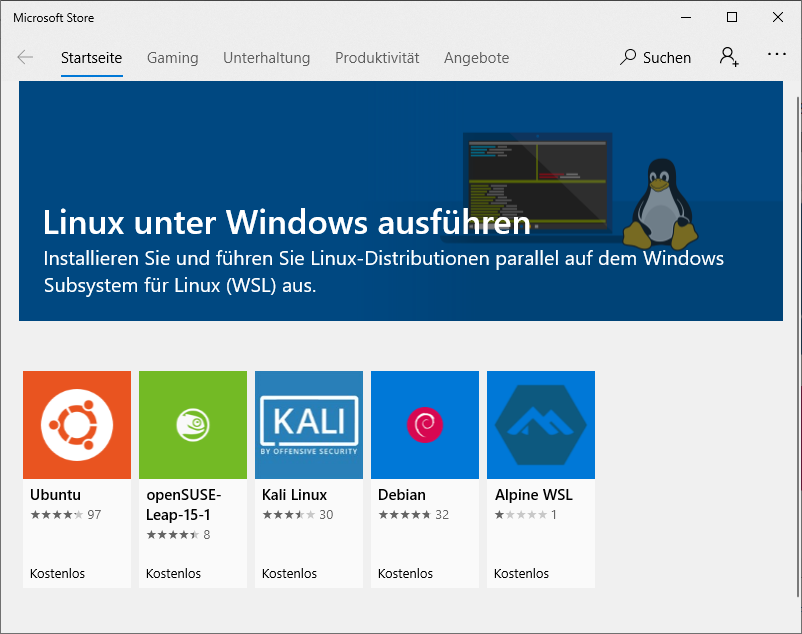Click the Ubuntu app name

point(55,495)
